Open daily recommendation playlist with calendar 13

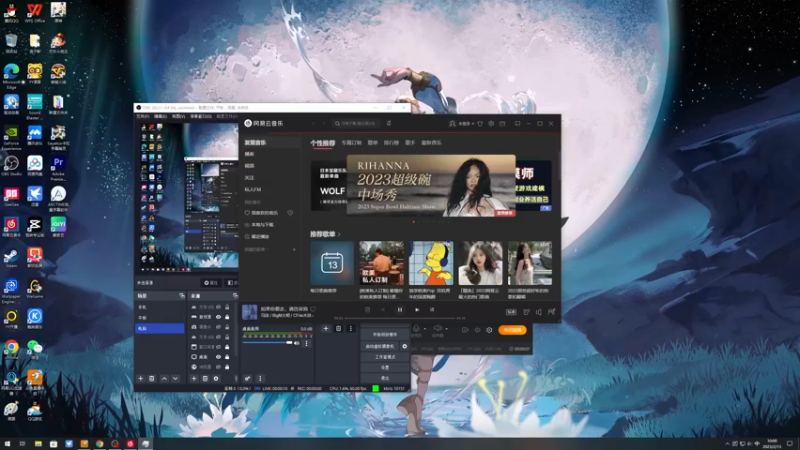click(332, 263)
